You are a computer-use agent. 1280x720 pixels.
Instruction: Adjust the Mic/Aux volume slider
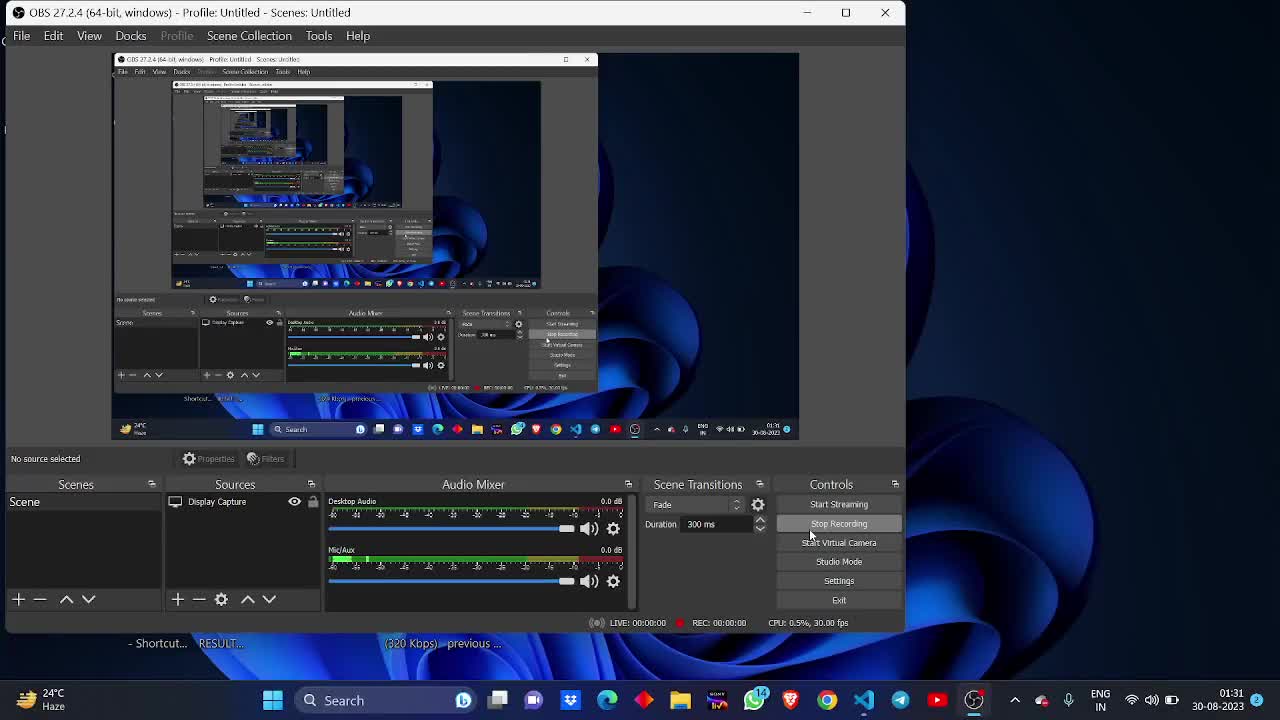pos(452,581)
